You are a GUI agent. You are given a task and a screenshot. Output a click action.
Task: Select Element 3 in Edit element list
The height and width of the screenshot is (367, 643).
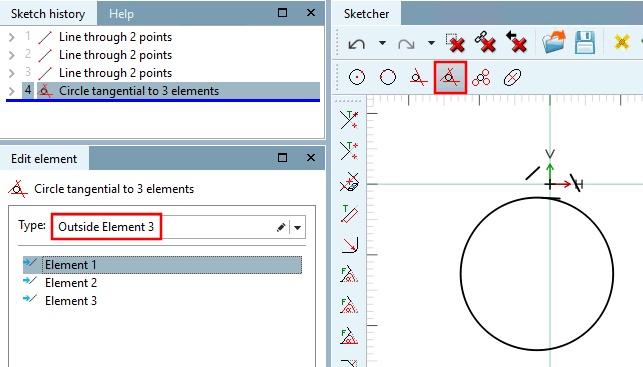point(71,301)
